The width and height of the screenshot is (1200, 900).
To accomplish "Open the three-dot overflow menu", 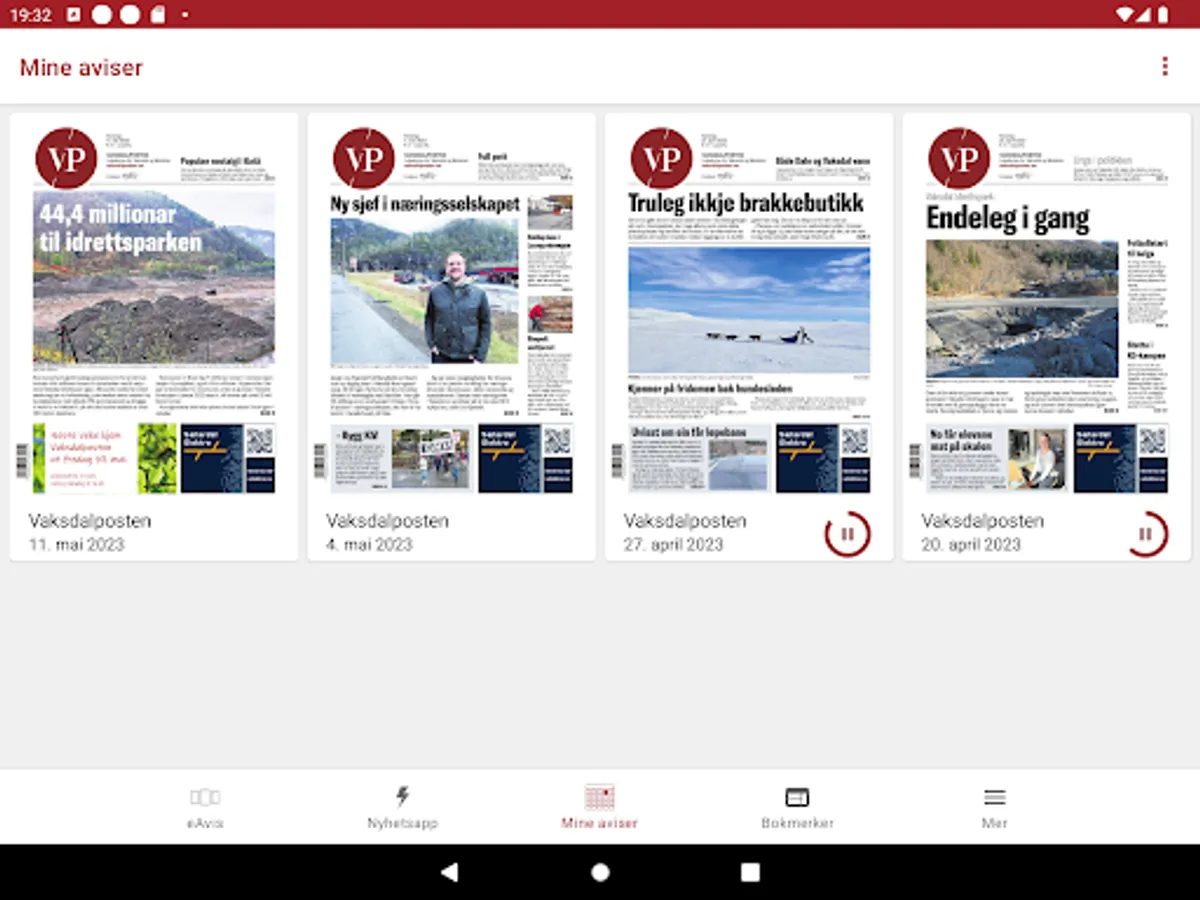I will (1164, 67).
